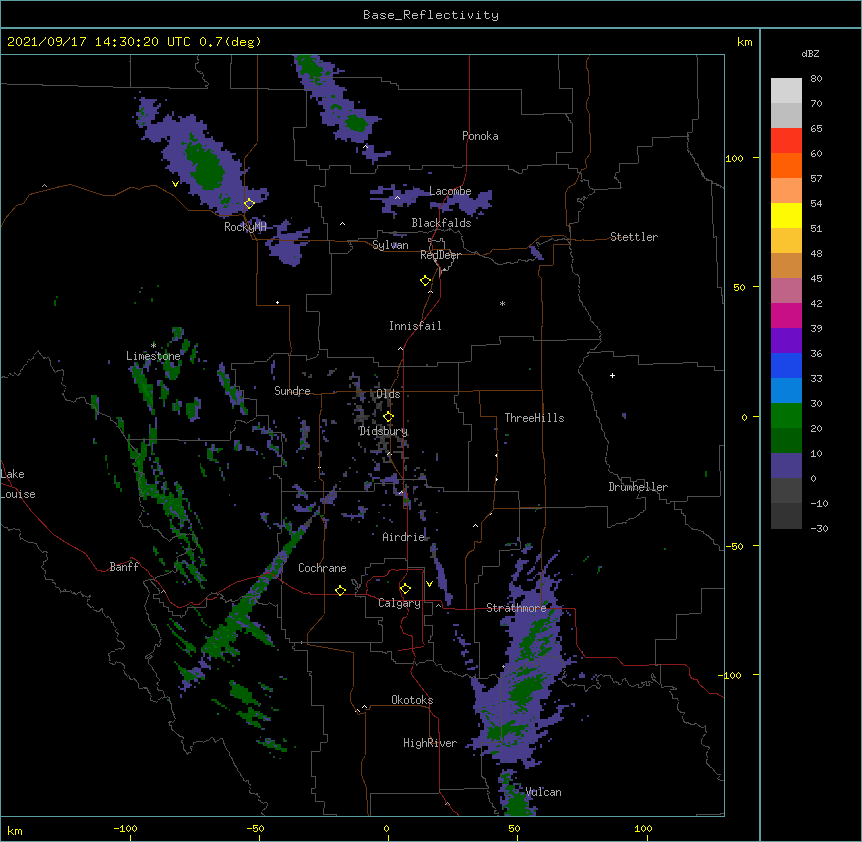This screenshot has height=842, width=862.
Task: Click the Airdrie label
Action: point(404,537)
